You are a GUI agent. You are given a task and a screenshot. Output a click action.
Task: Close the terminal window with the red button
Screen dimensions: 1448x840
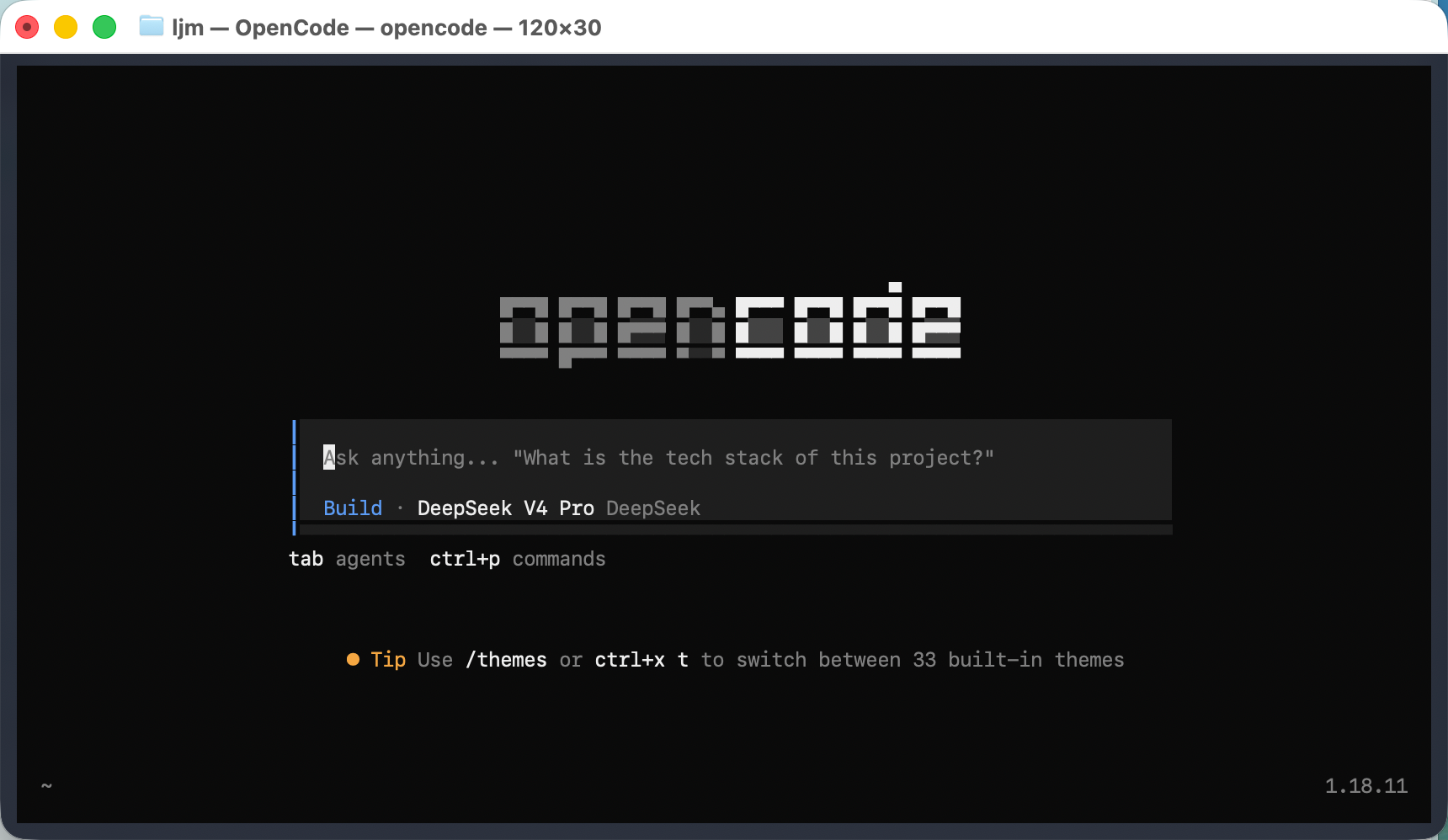[27, 27]
